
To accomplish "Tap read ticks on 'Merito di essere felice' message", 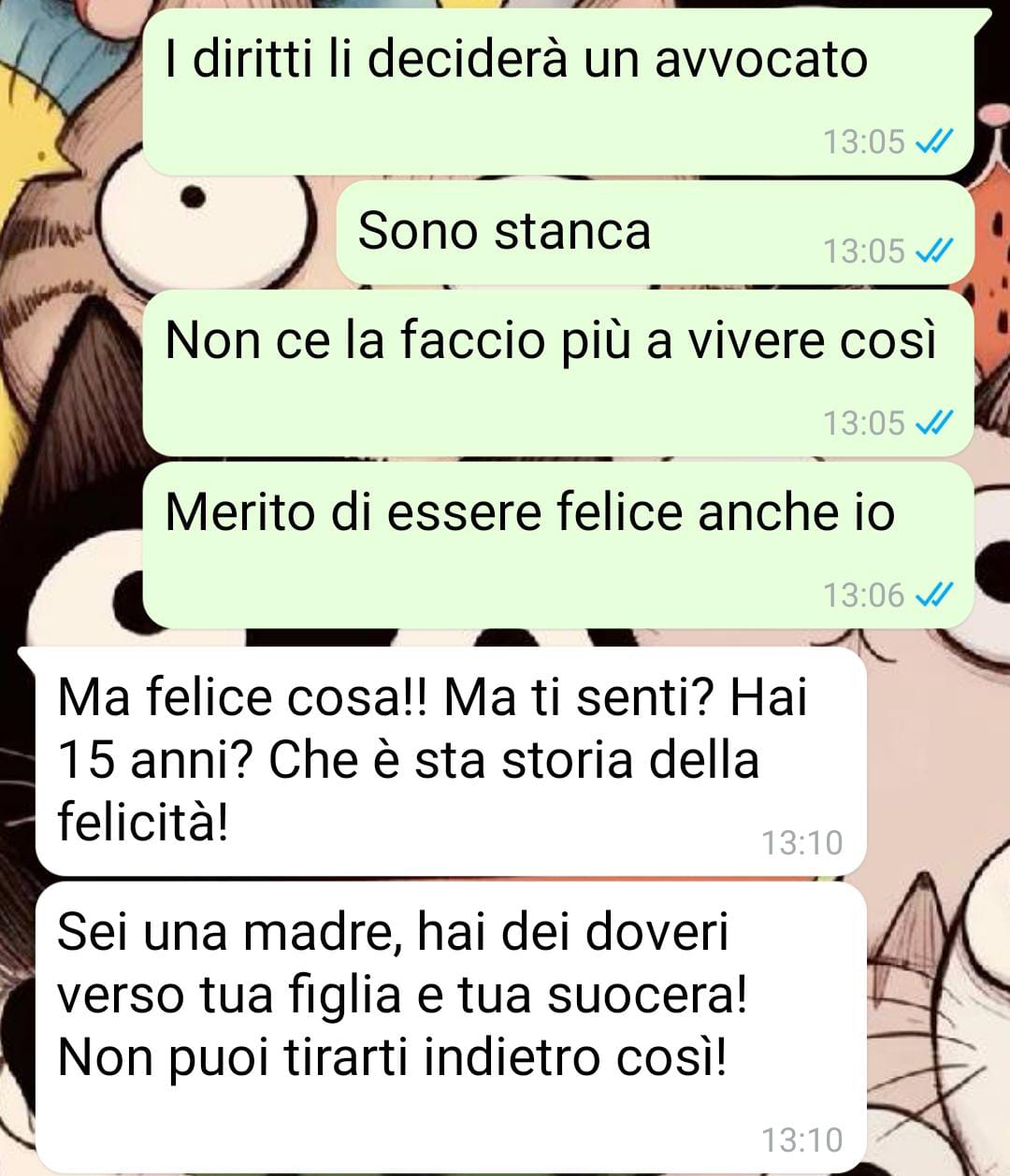I will tap(933, 595).
